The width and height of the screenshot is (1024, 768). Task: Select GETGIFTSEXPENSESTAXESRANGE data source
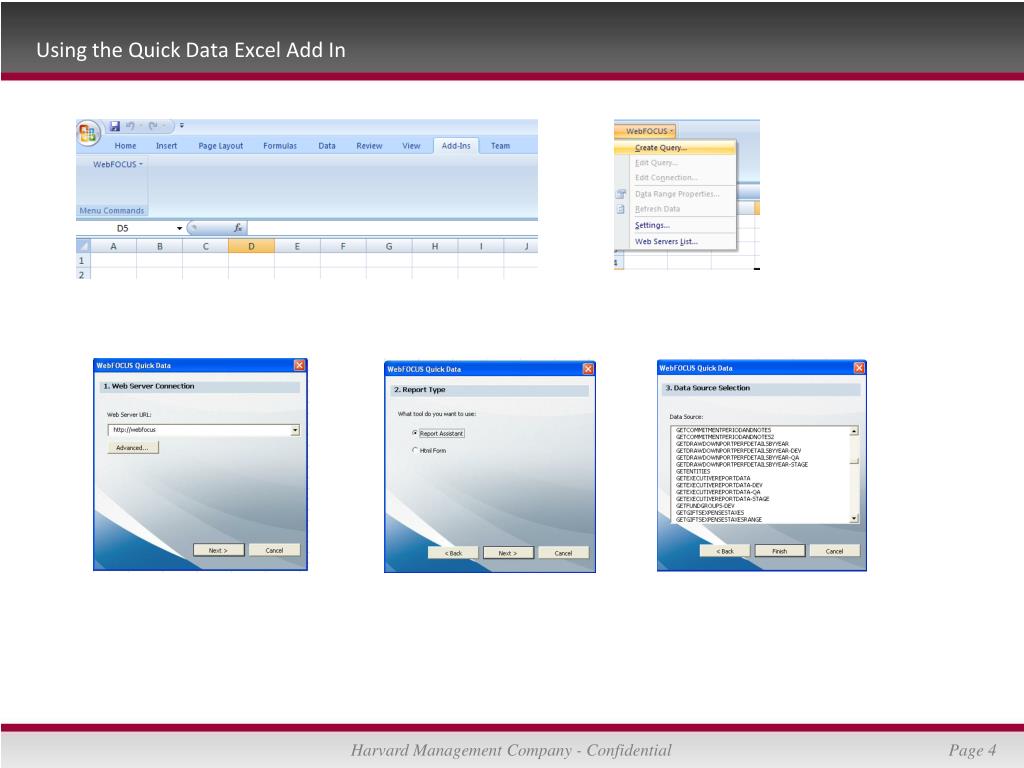pyautogui.click(x=719, y=519)
